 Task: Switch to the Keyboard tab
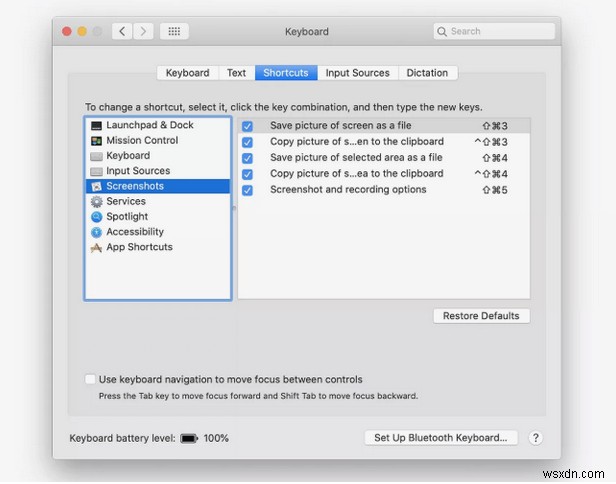pos(187,73)
